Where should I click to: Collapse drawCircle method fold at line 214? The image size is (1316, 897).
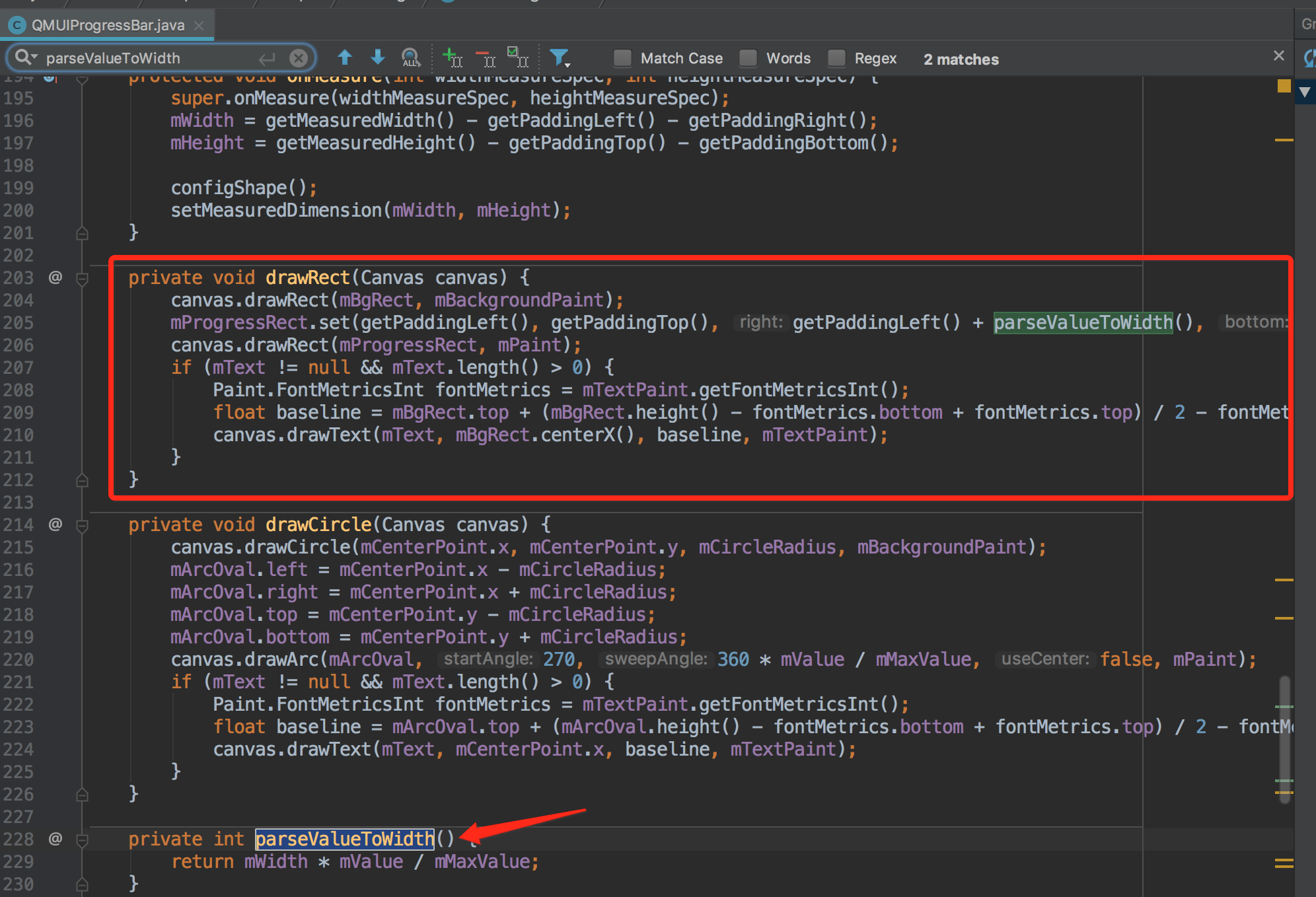click(82, 525)
